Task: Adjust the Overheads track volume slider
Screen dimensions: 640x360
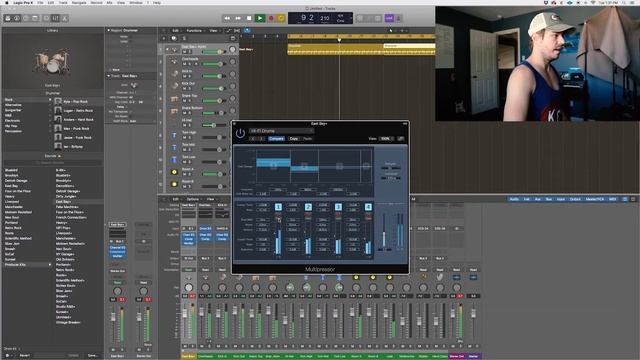Action: [x=213, y=64]
